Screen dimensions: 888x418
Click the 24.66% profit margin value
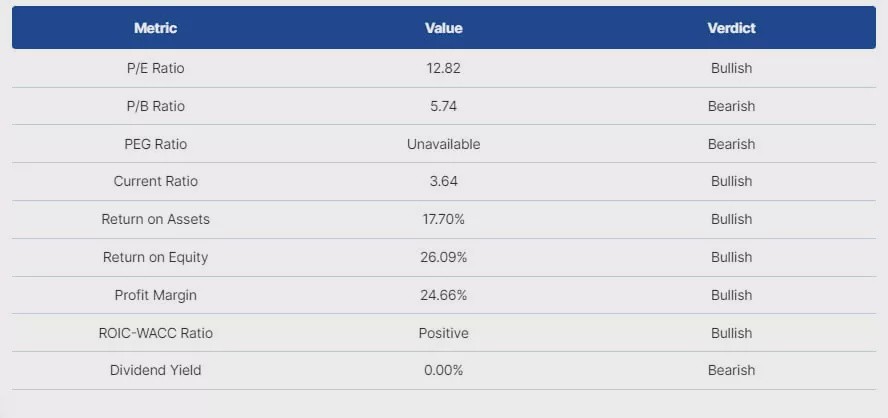pyautogui.click(x=443, y=295)
